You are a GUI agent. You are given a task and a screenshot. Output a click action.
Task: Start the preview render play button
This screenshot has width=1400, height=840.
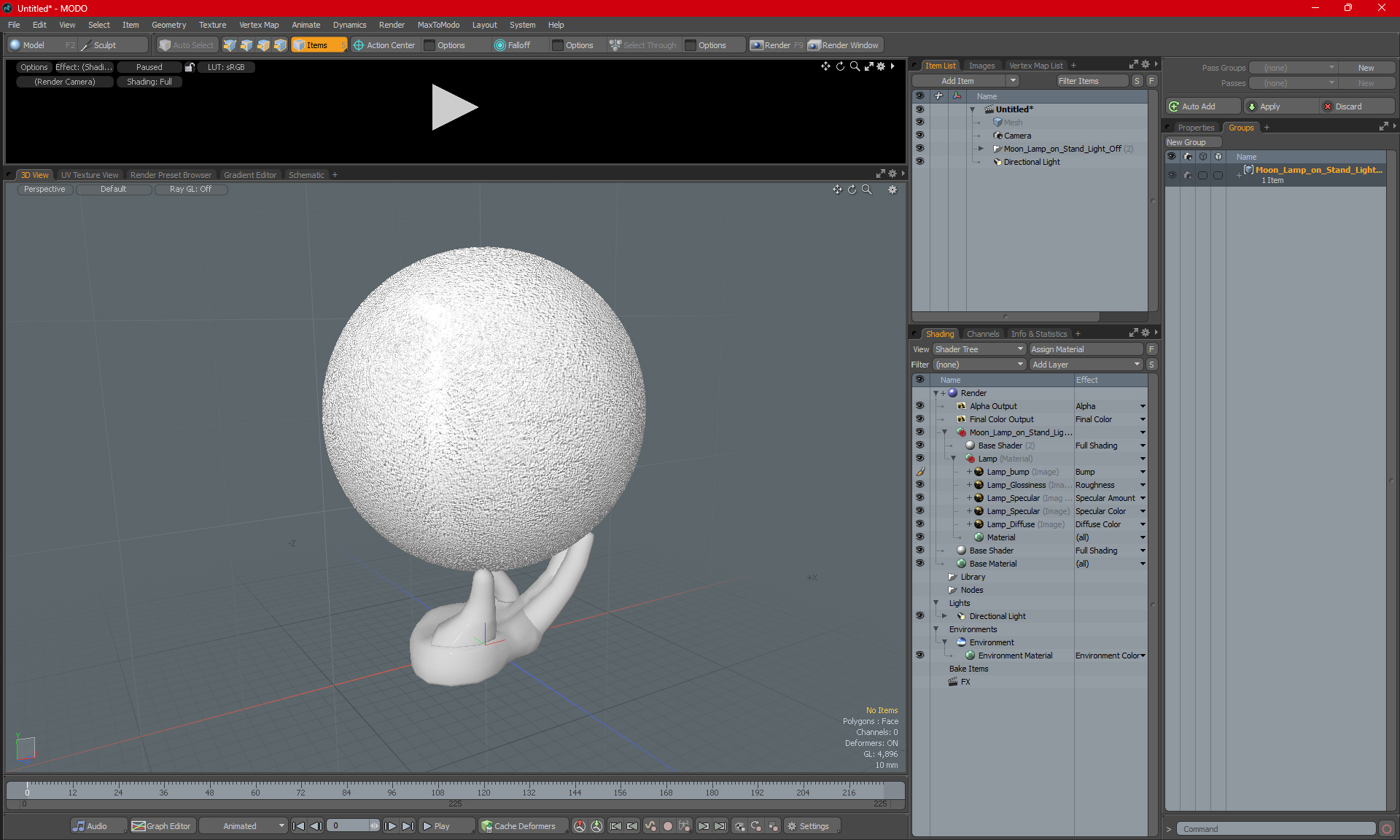[x=454, y=107]
